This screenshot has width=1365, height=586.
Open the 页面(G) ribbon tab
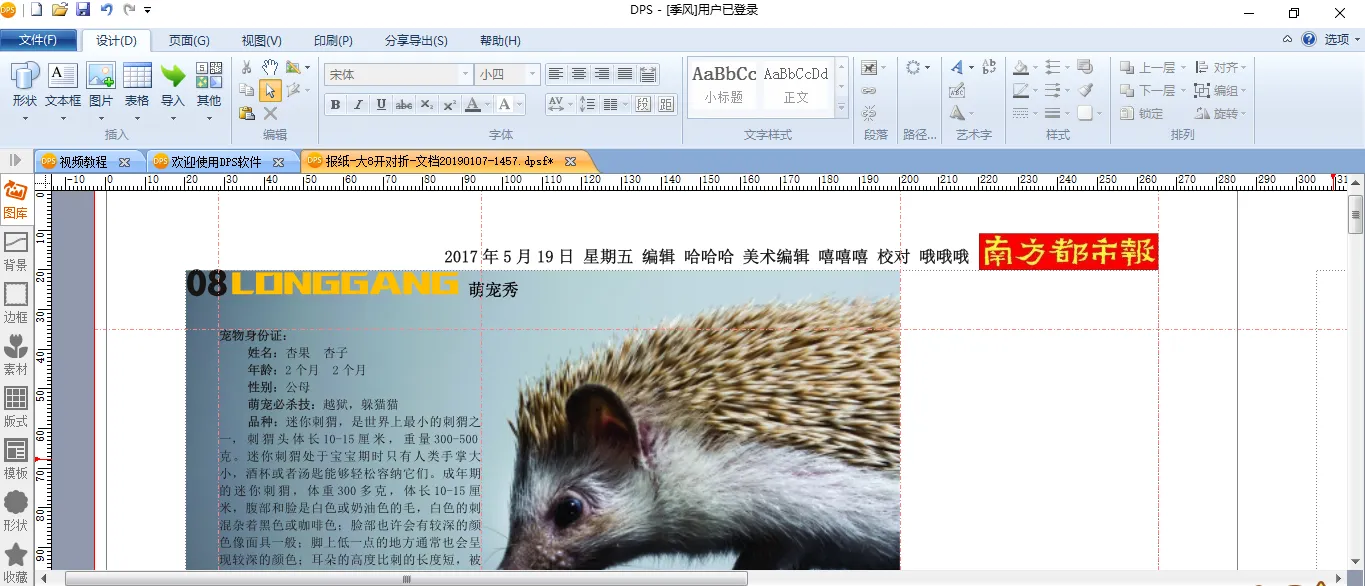(x=189, y=41)
